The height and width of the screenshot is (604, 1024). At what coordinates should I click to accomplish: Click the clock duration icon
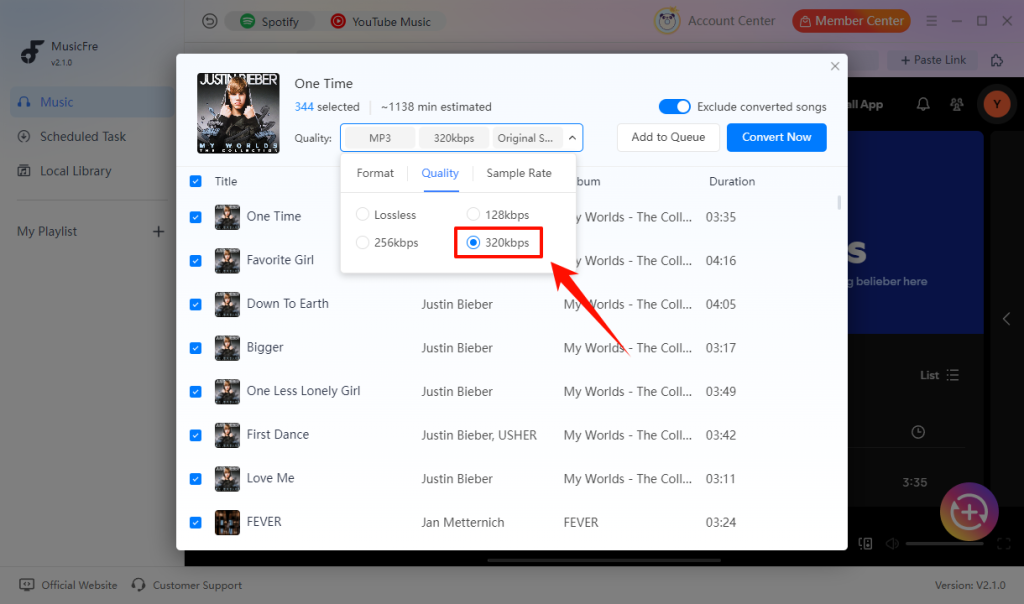click(918, 432)
